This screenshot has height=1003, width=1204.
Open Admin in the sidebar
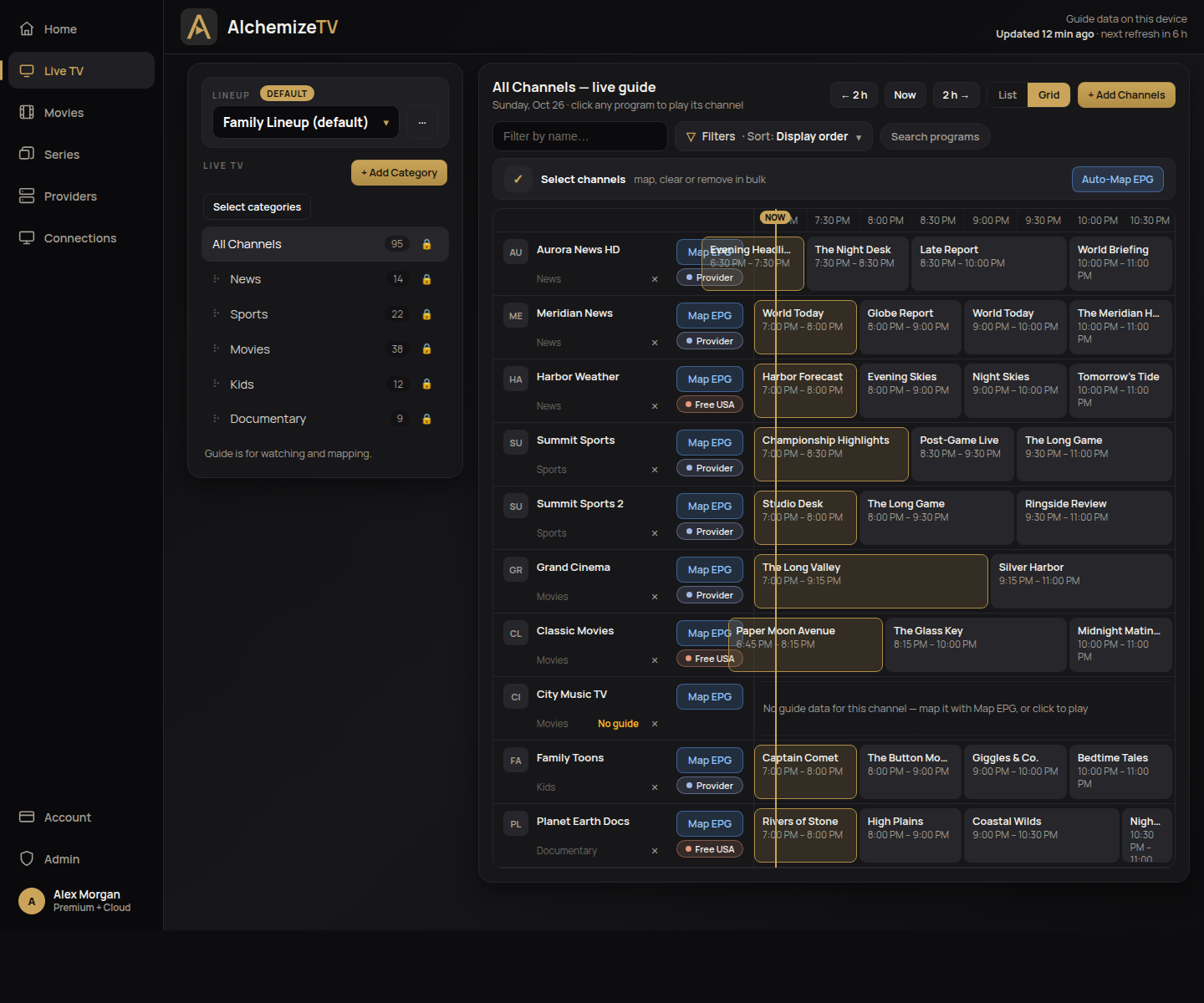pos(81,859)
